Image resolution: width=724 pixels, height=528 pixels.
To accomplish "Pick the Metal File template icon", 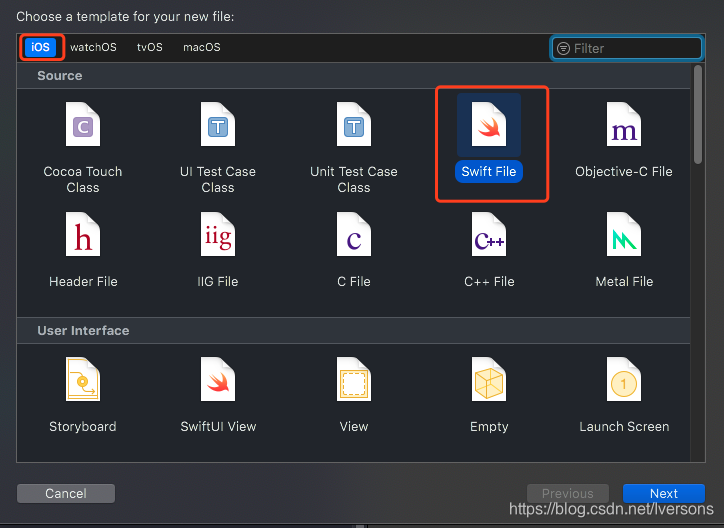I will click(624, 234).
